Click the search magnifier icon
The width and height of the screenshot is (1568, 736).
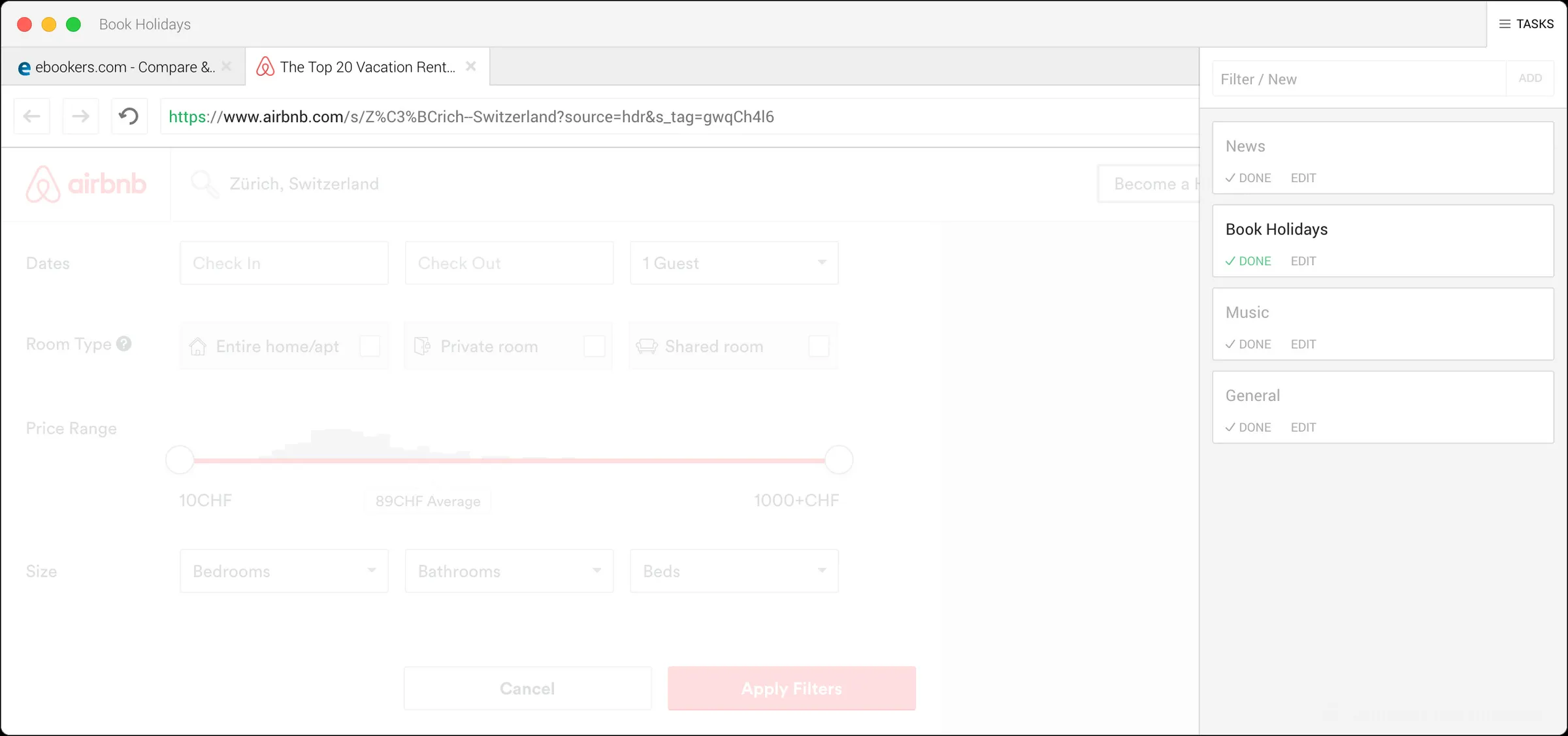point(204,184)
